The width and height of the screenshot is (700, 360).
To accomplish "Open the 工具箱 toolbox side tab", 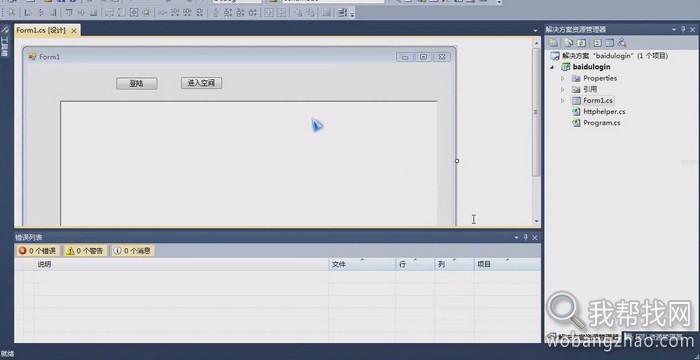I will (x=4, y=42).
